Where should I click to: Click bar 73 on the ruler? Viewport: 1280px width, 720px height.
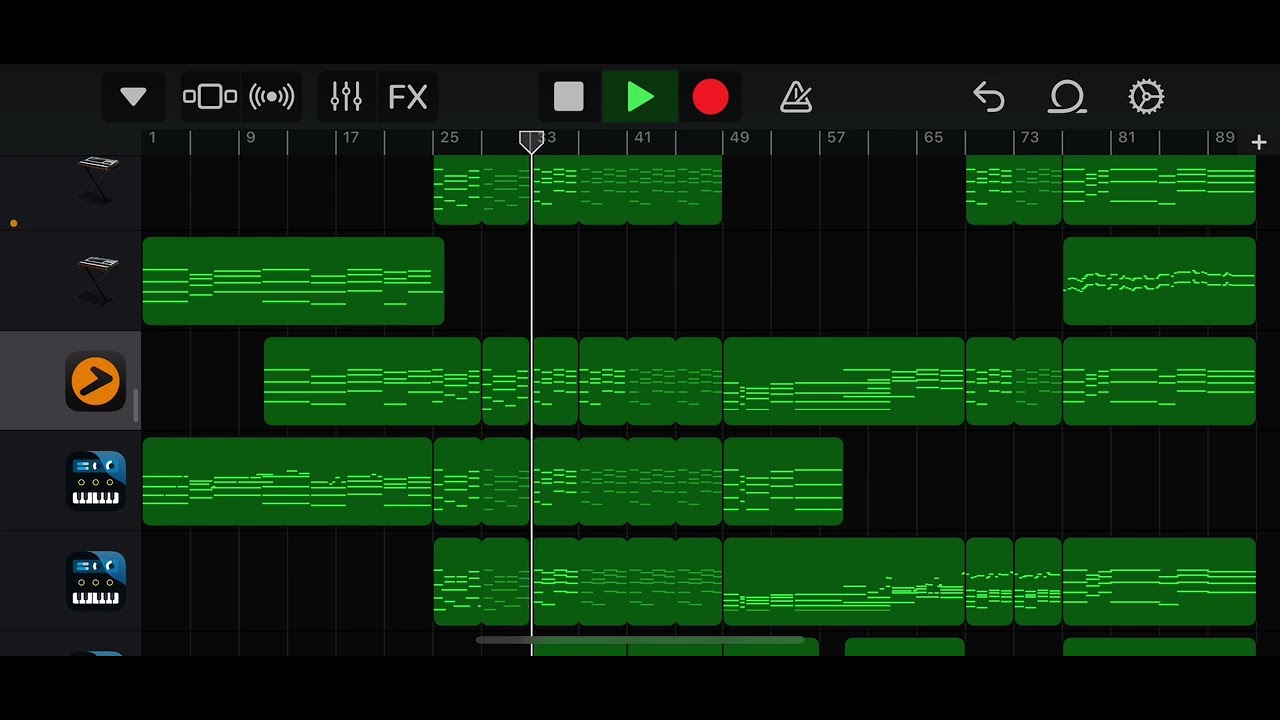pos(1029,137)
